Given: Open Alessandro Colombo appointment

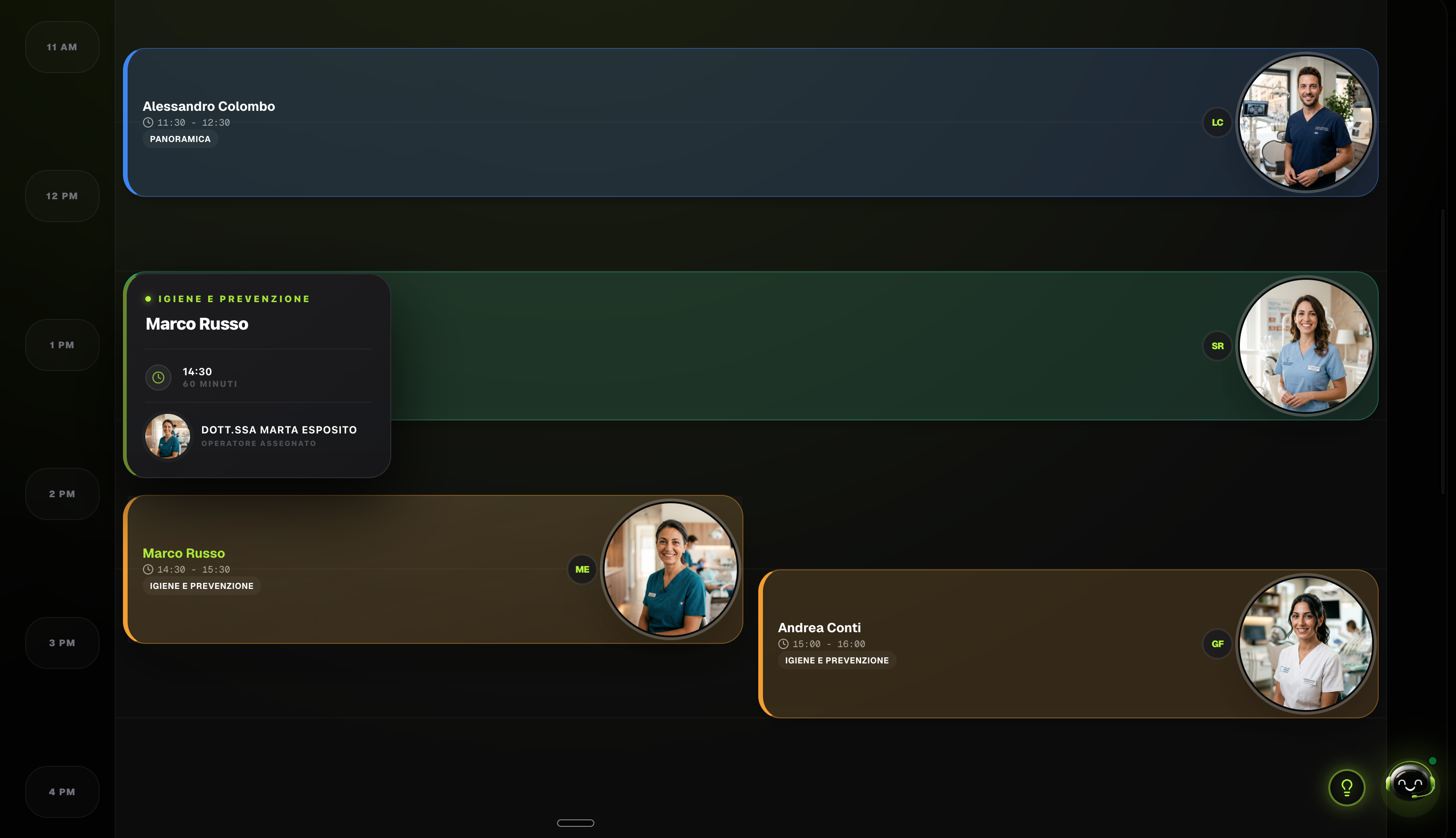Looking at the screenshot, I should (x=208, y=107).
